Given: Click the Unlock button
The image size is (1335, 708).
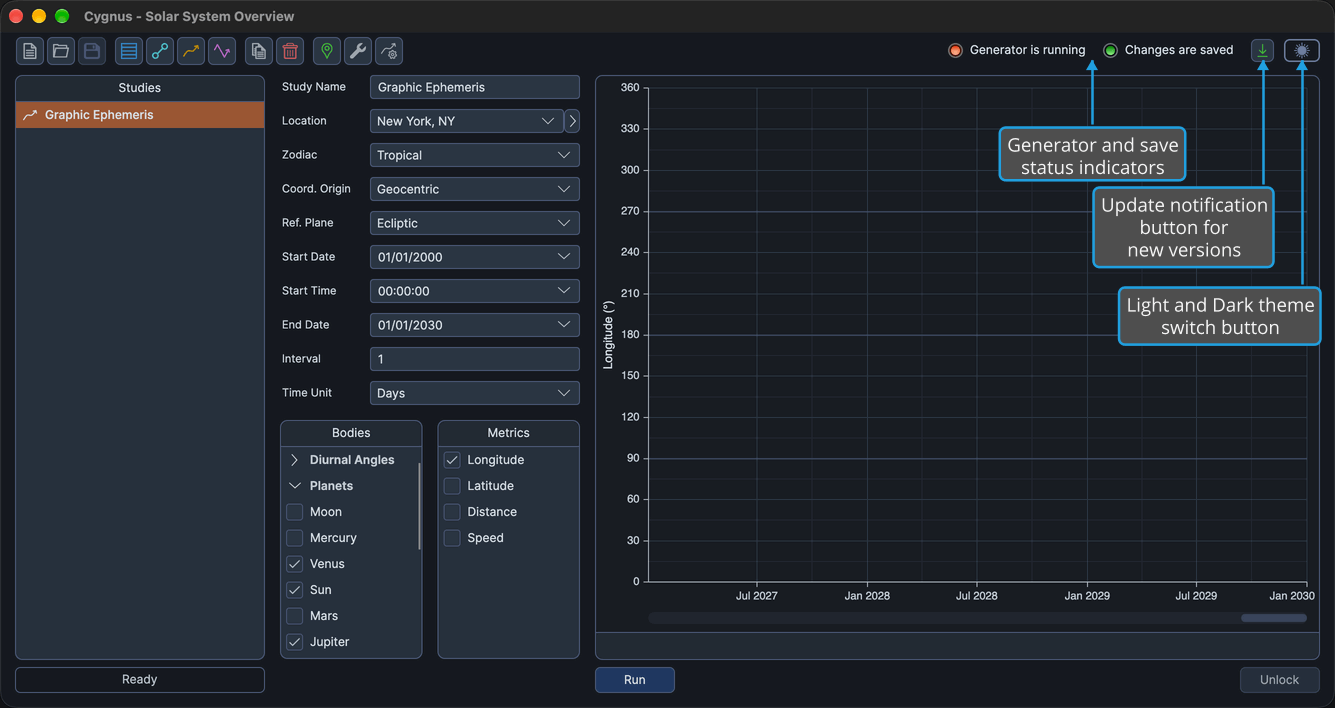Looking at the screenshot, I should (1279, 680).
